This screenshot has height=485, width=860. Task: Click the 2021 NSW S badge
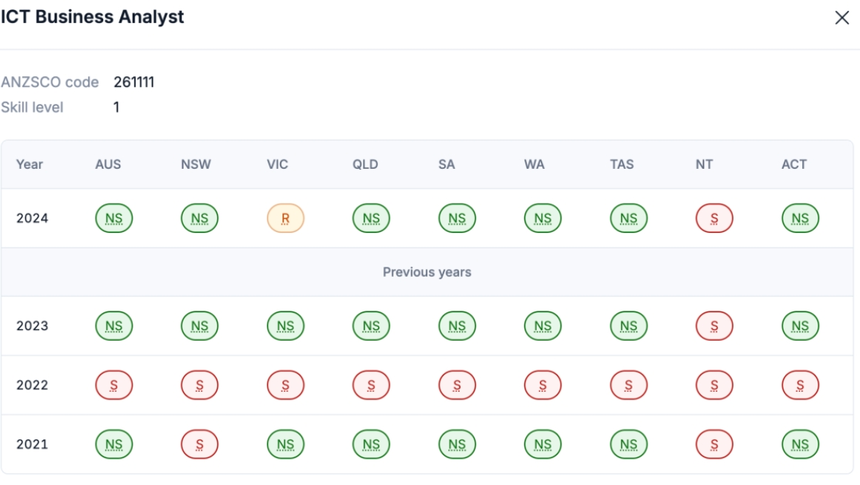(x=200, y=444)
